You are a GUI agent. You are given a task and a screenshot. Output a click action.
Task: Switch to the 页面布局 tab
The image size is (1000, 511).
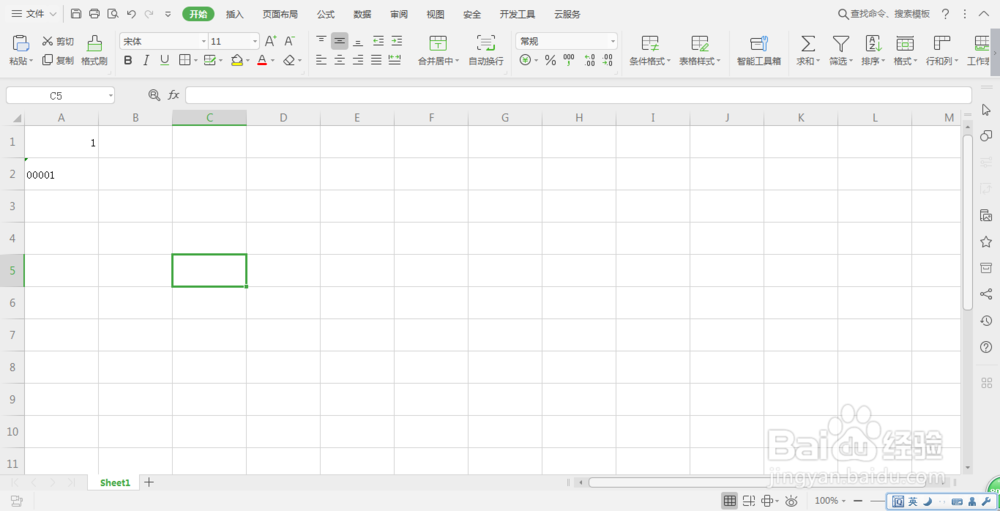[x=280, y=14]
